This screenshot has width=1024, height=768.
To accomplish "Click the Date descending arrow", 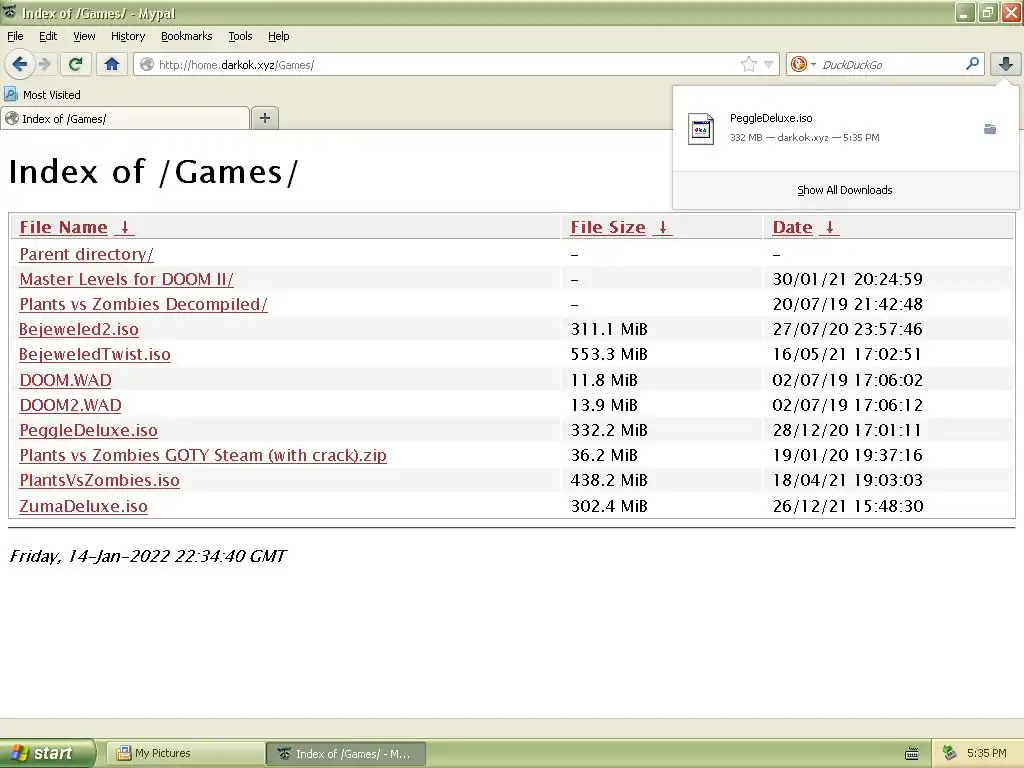I will pyautogui.click(x=829, y=227).
